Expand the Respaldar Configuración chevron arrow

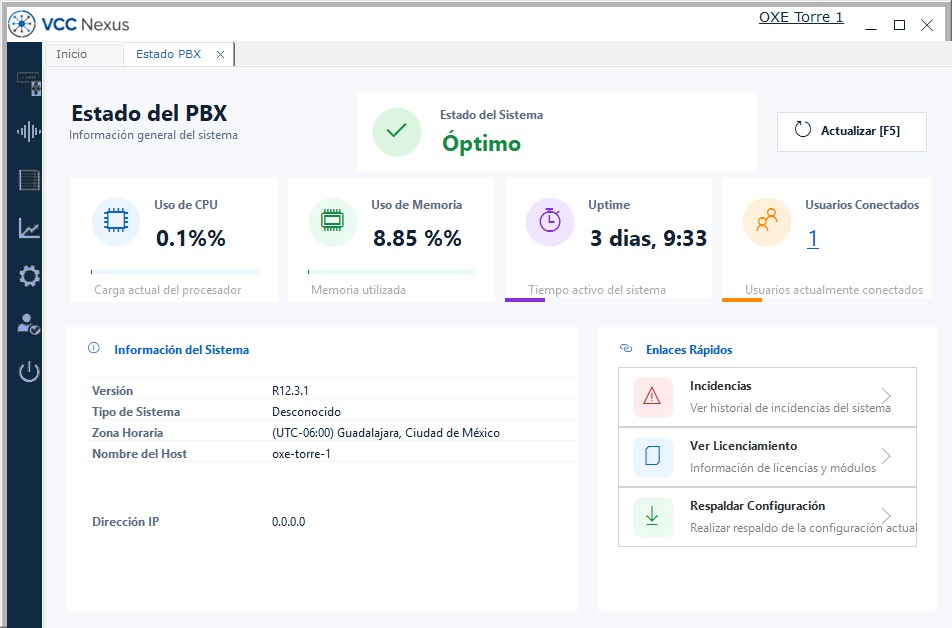tap(886, 516)
